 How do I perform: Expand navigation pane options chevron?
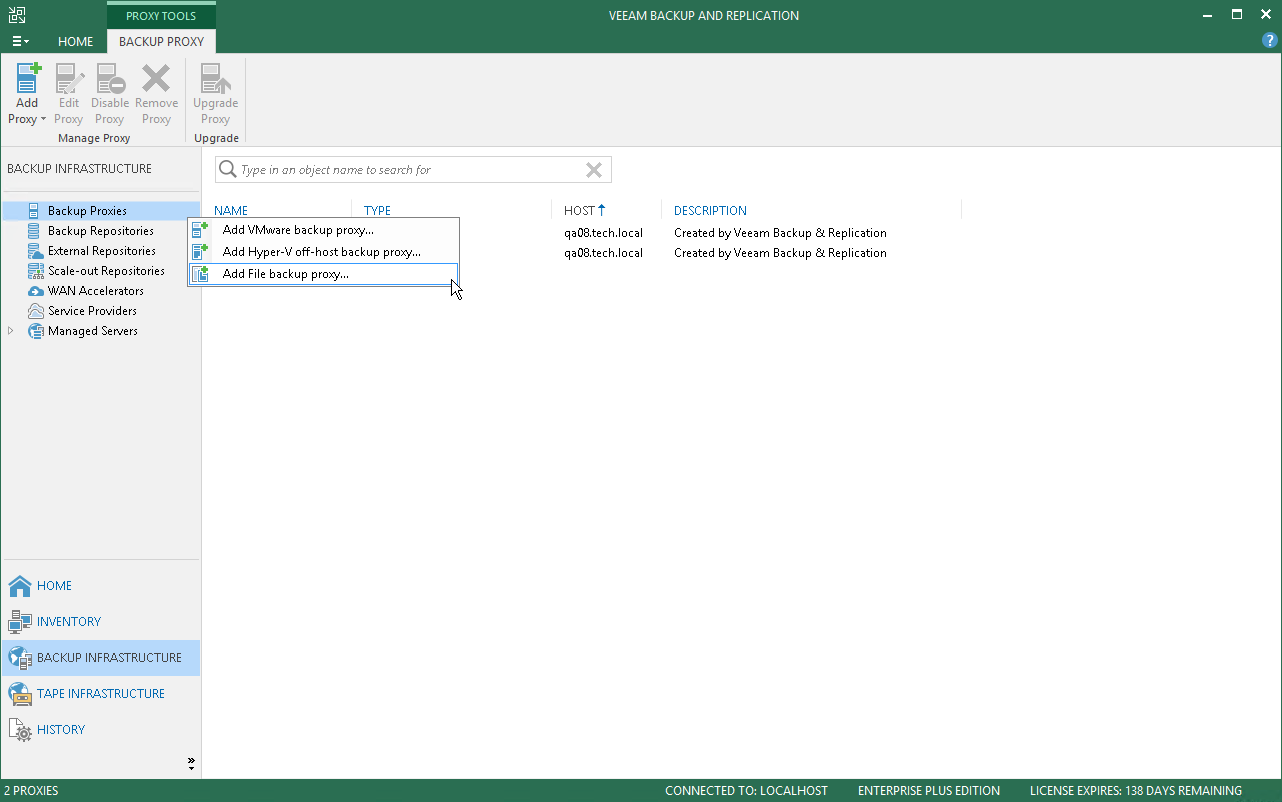[191, 764]
